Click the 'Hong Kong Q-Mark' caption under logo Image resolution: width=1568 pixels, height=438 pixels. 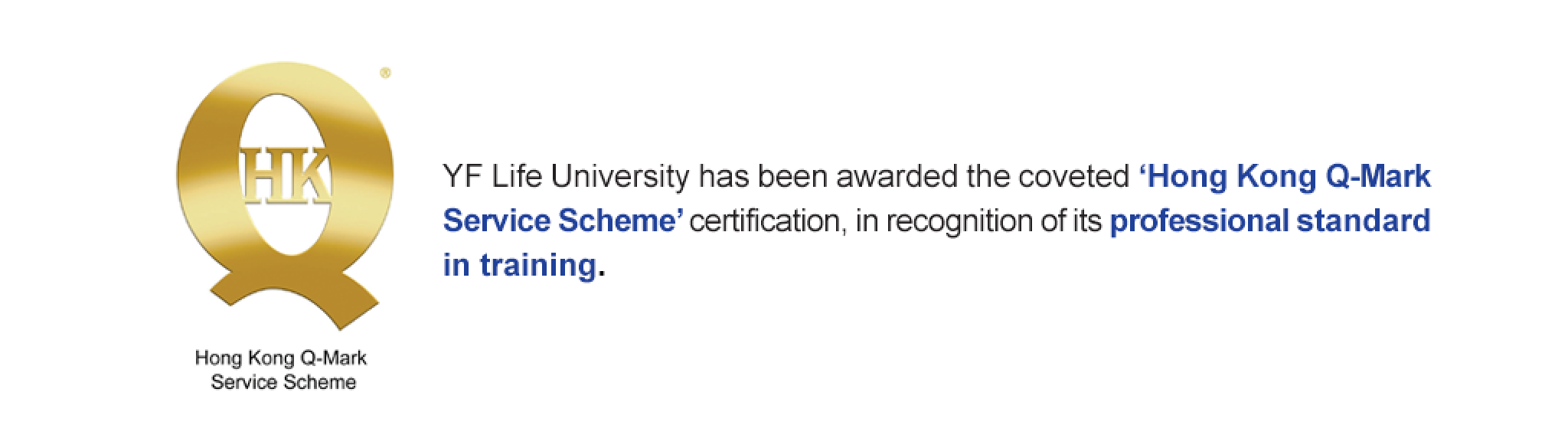tap(281, 358)
